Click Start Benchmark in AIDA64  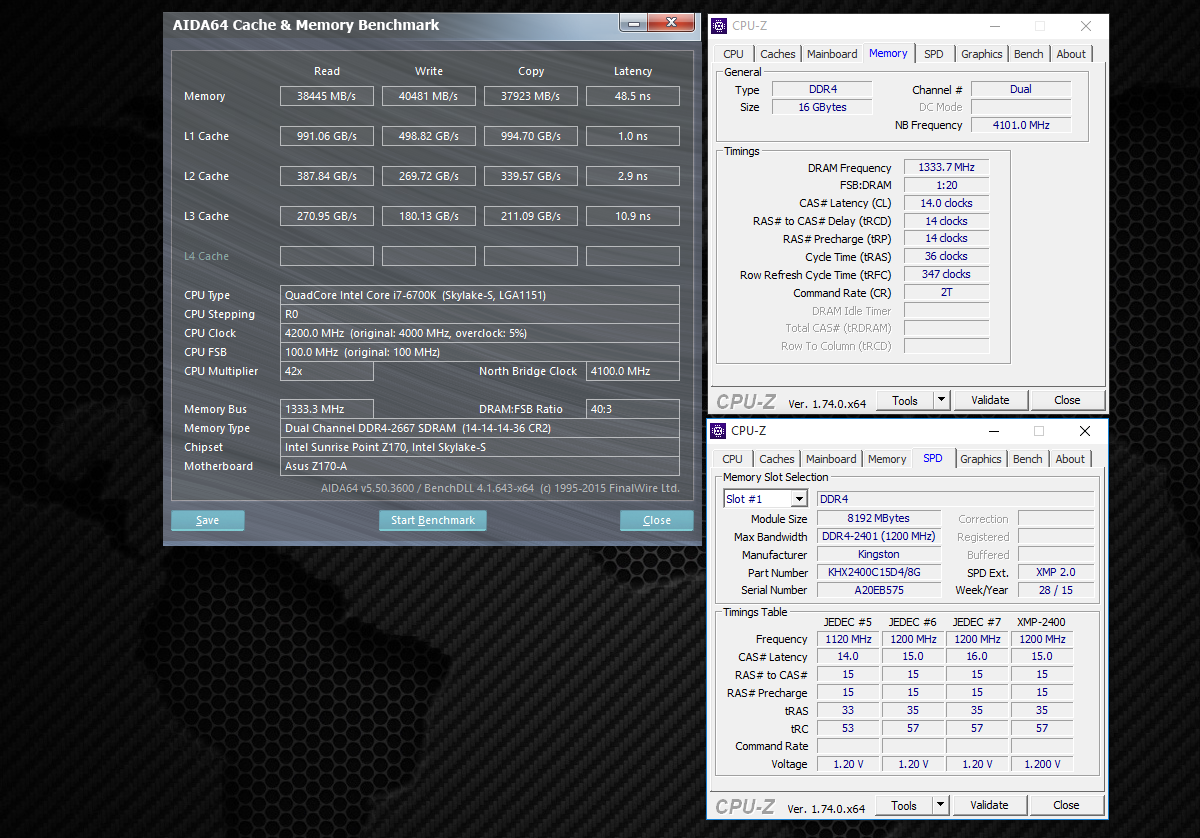pyautogui.click(x=433, y=520)
